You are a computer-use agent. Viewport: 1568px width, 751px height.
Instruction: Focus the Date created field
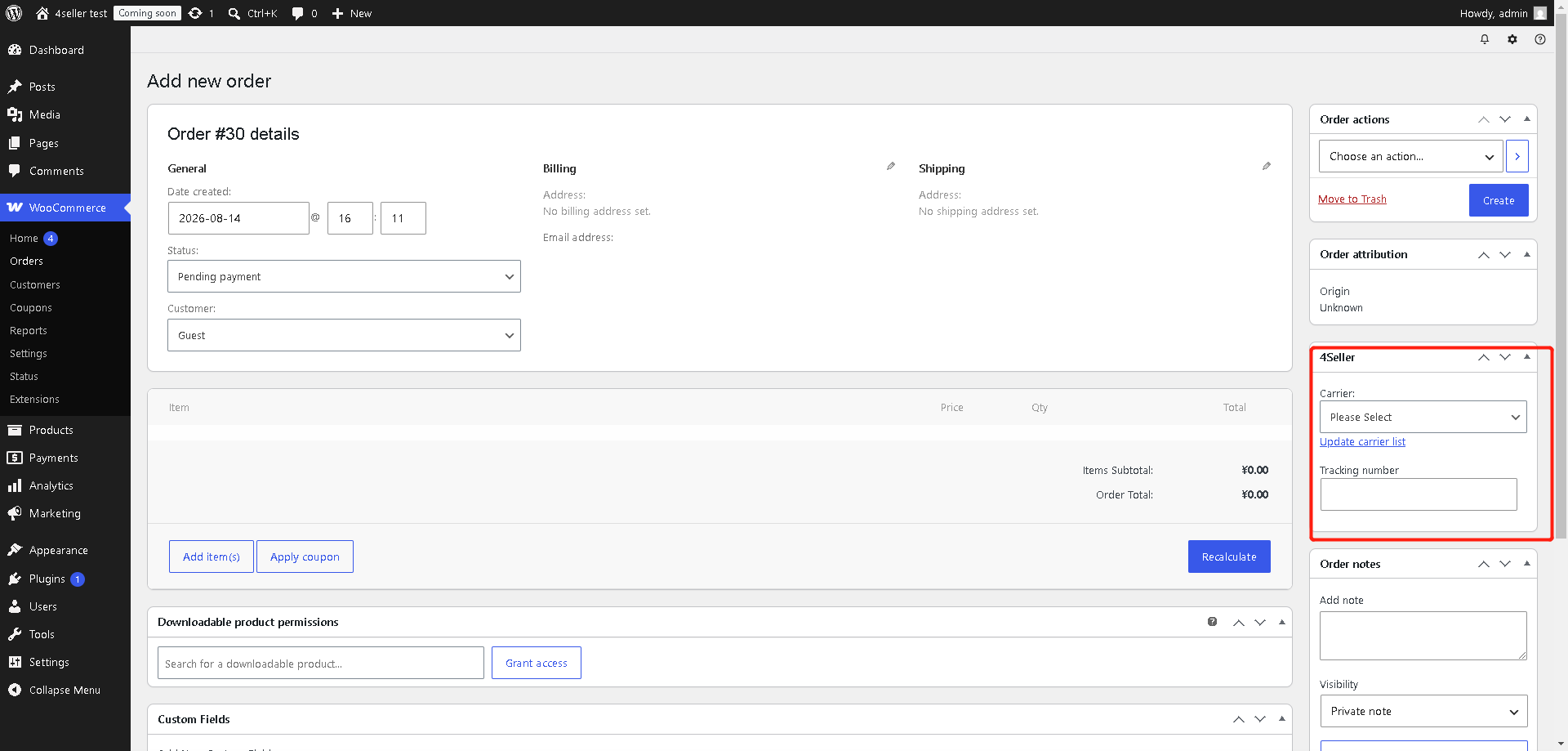pyautogui.click(x=238, y=218)
